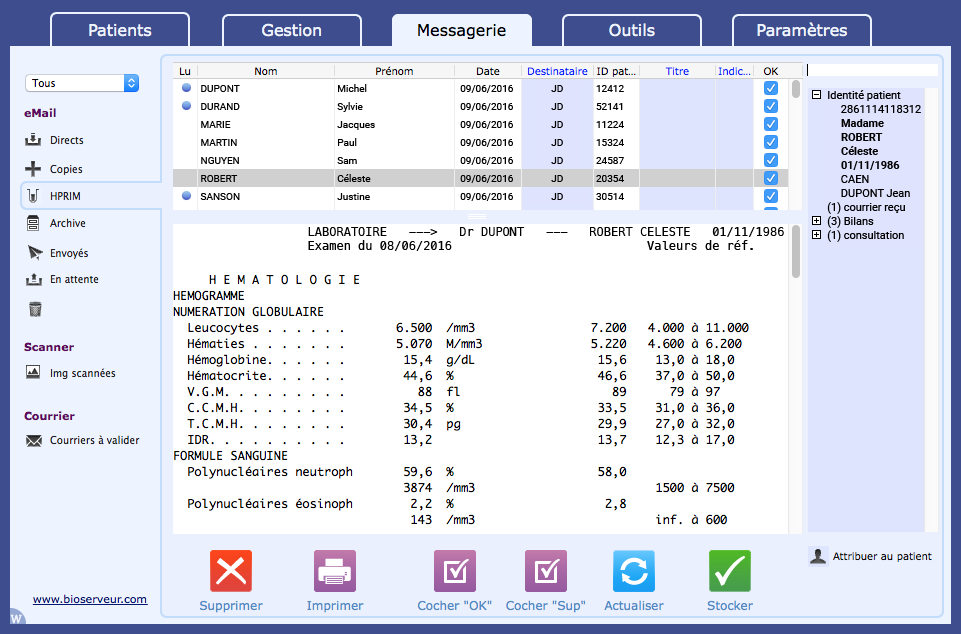
Task: Select the HPRIM test tube icon
Action: 33,196
